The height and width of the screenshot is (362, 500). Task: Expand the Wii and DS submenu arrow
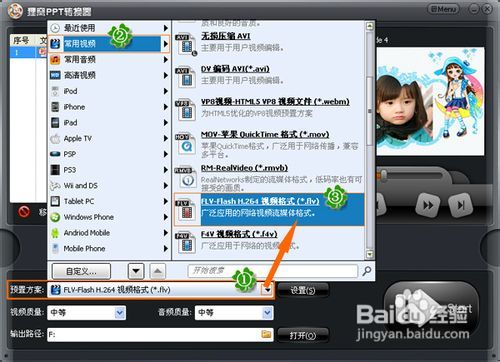[x=165, y=185]
